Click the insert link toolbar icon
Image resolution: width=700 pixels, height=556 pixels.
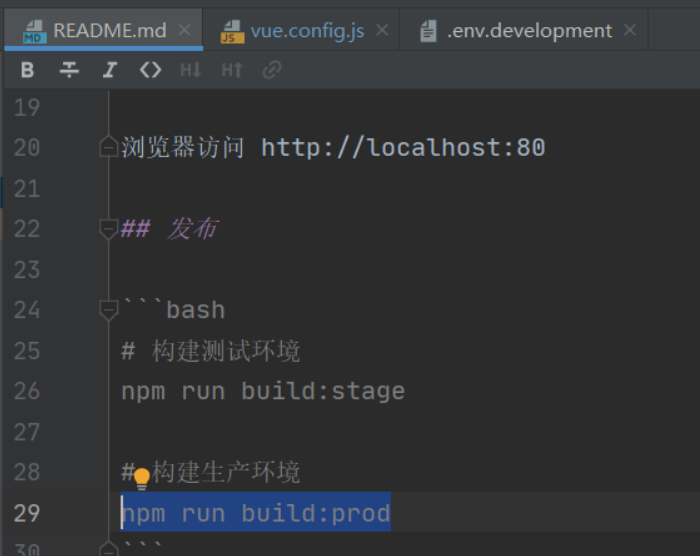point(271,70)
